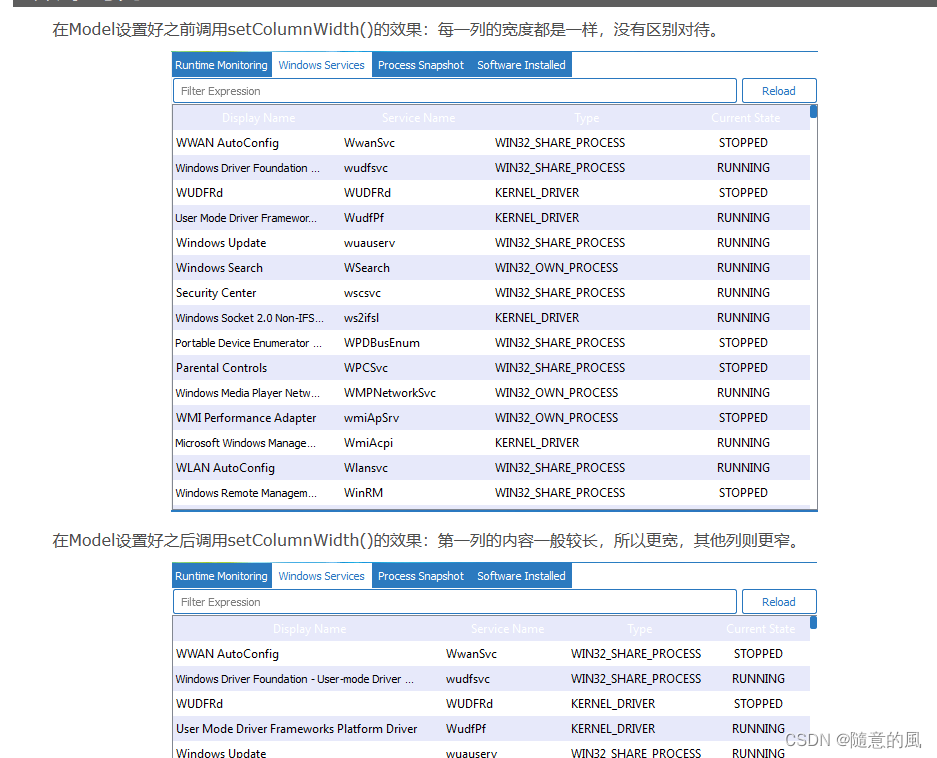Select Windows Services tab in upper screenshot
937x758 pixels.
pos(321,65)
